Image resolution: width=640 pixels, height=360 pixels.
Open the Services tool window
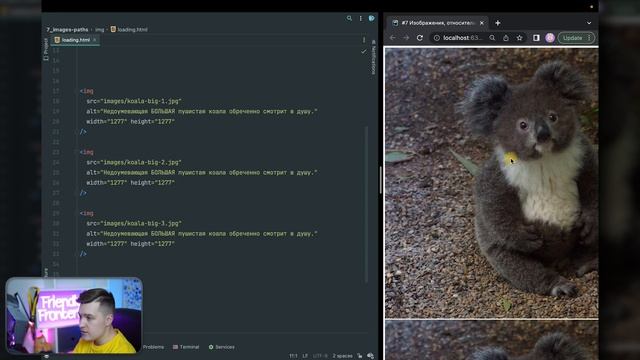tap(222, 347)
